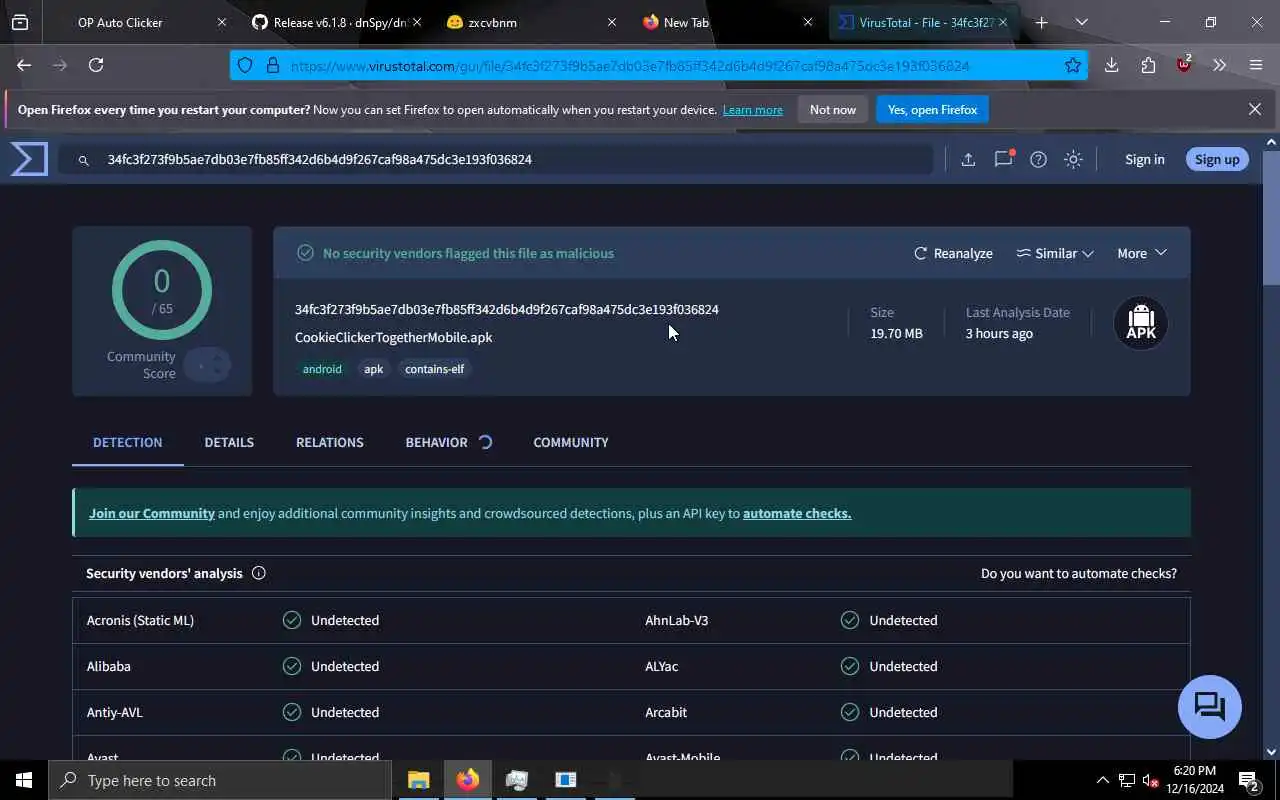Go back with the back arrow

coord(24,65)
